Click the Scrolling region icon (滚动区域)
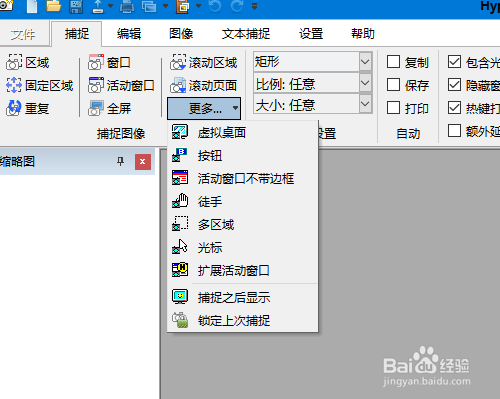500x399 pixels. [x=178, y=62]
